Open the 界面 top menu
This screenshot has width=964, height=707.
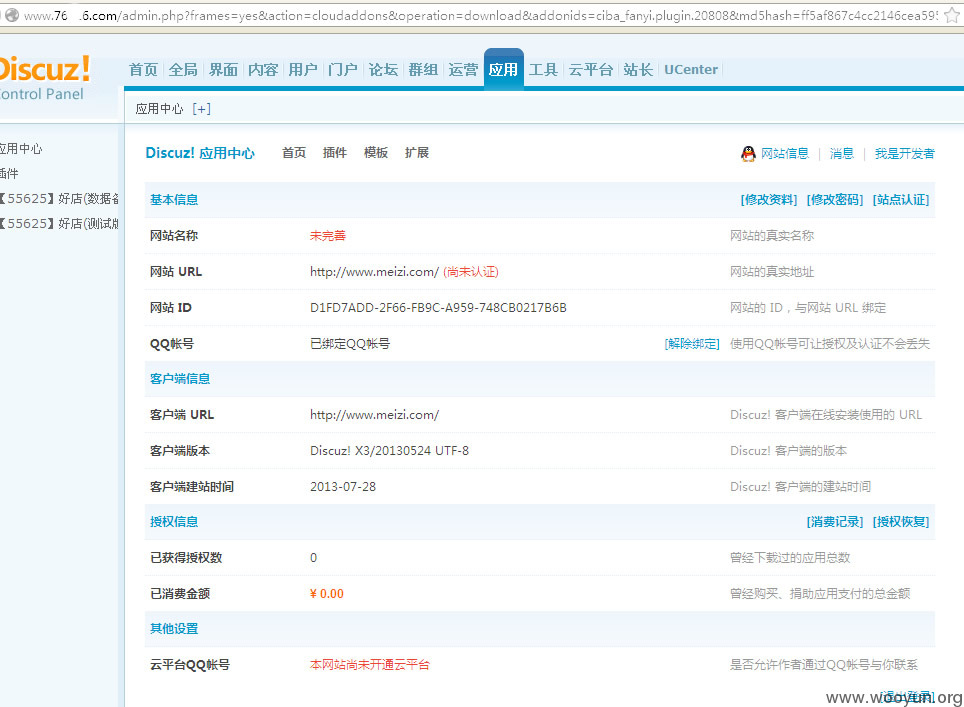(223, 69)
